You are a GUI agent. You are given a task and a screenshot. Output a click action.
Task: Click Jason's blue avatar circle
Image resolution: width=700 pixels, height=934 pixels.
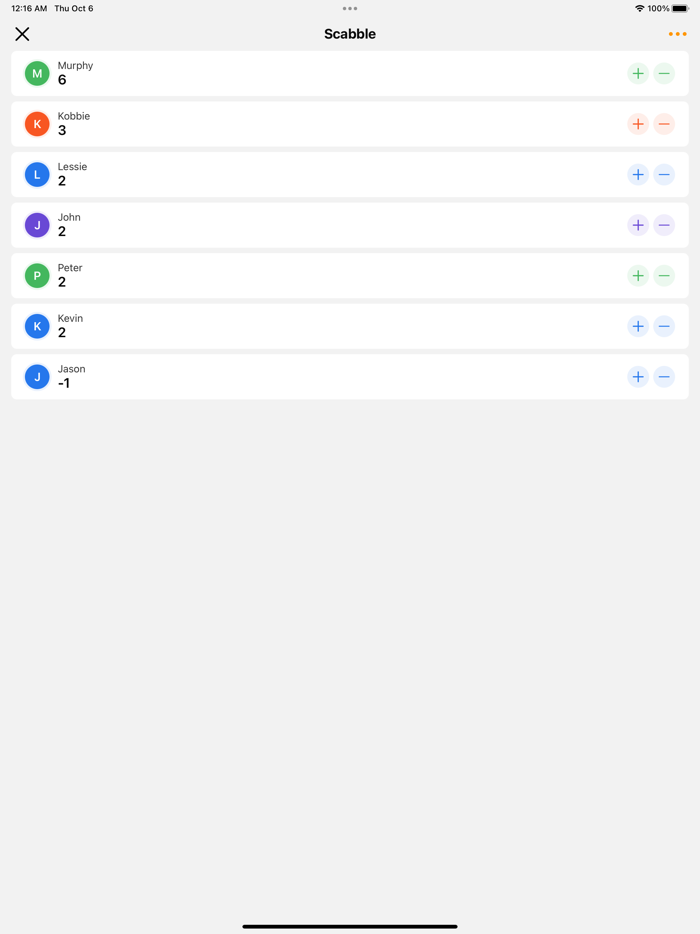(x=37, y=376)
